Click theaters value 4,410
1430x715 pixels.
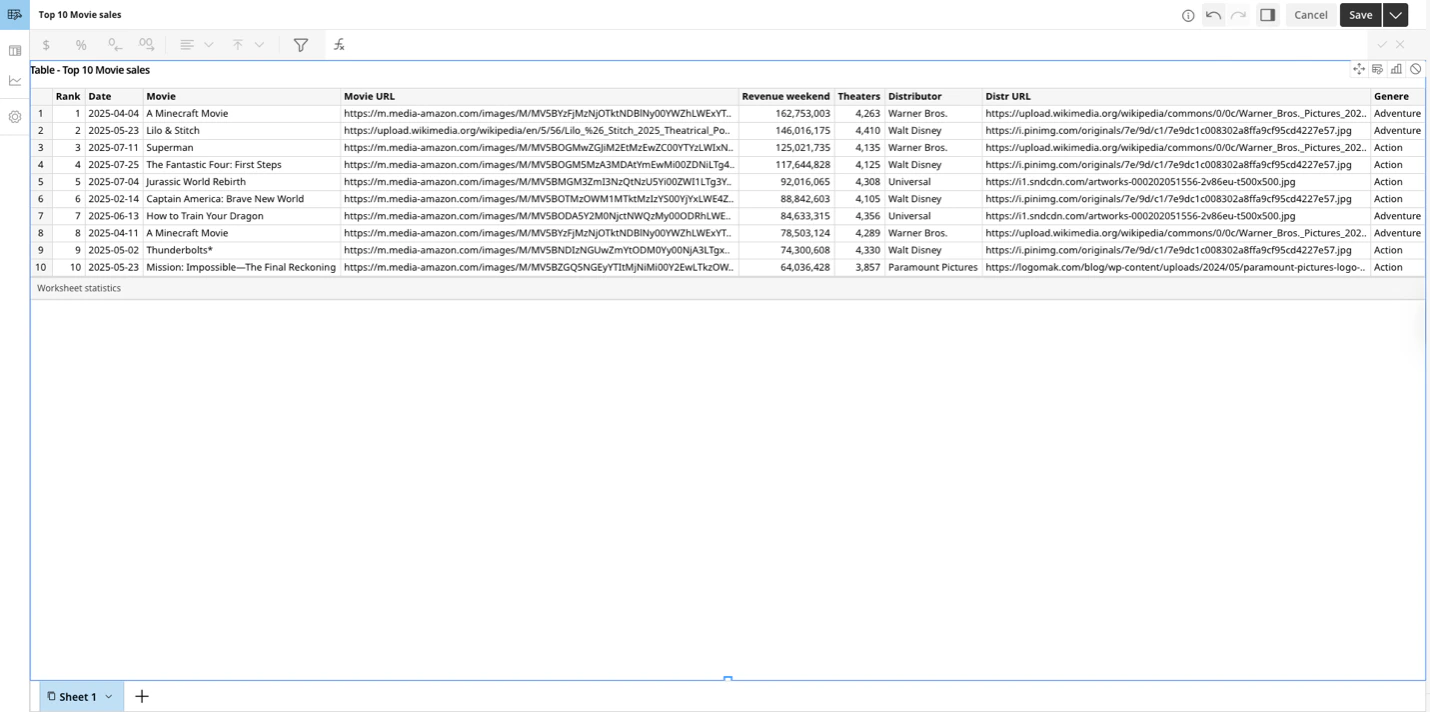tap(859, 131)
